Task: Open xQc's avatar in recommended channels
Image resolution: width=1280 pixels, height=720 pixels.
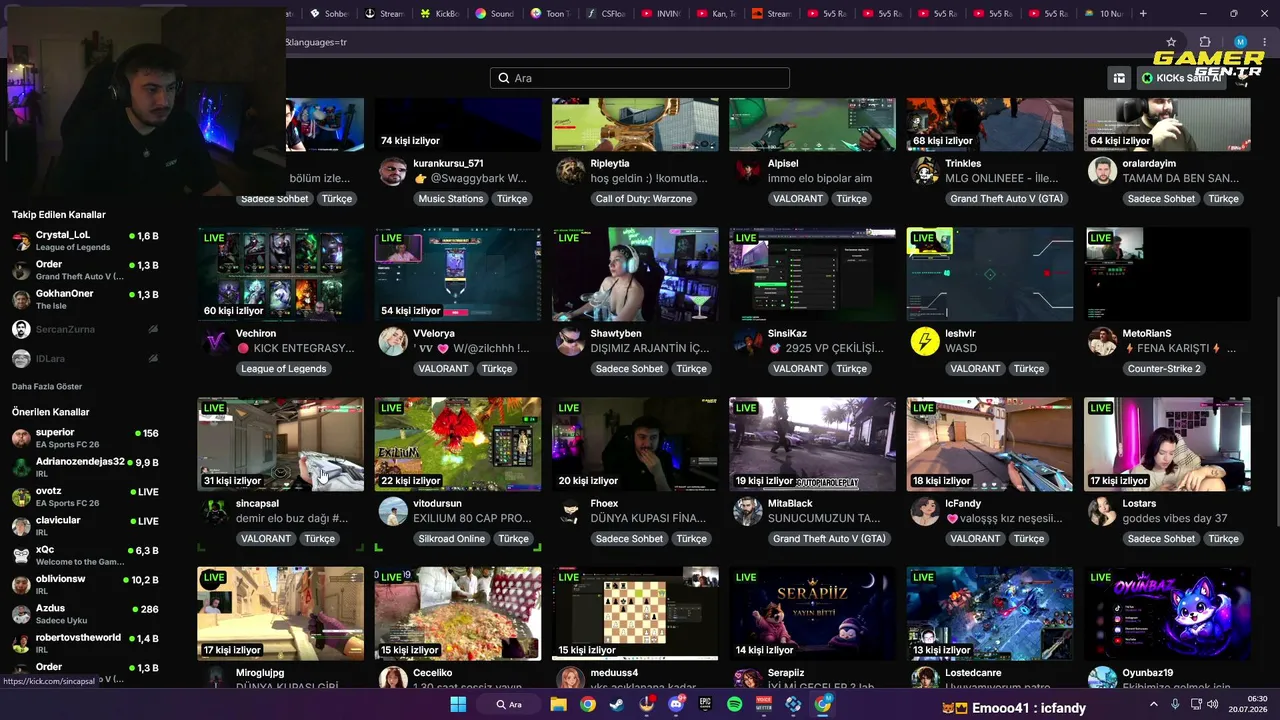Action: (21, 555)
